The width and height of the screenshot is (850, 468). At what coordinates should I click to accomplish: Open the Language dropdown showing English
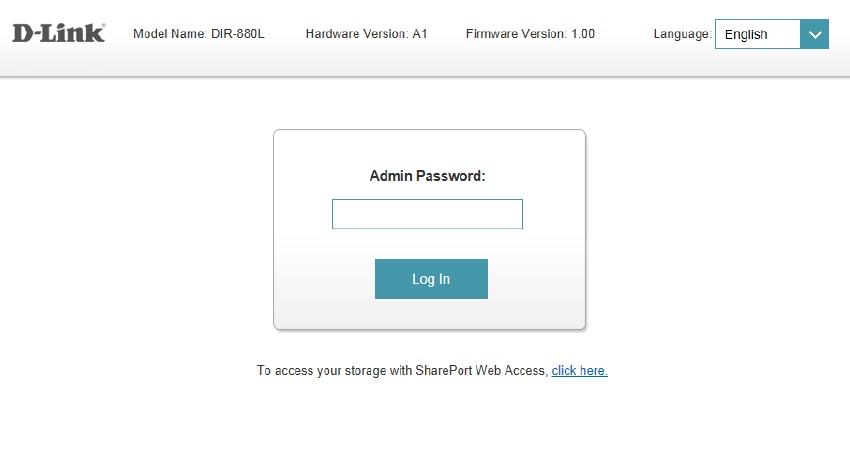pyautogui.click(x=771, y=34)
